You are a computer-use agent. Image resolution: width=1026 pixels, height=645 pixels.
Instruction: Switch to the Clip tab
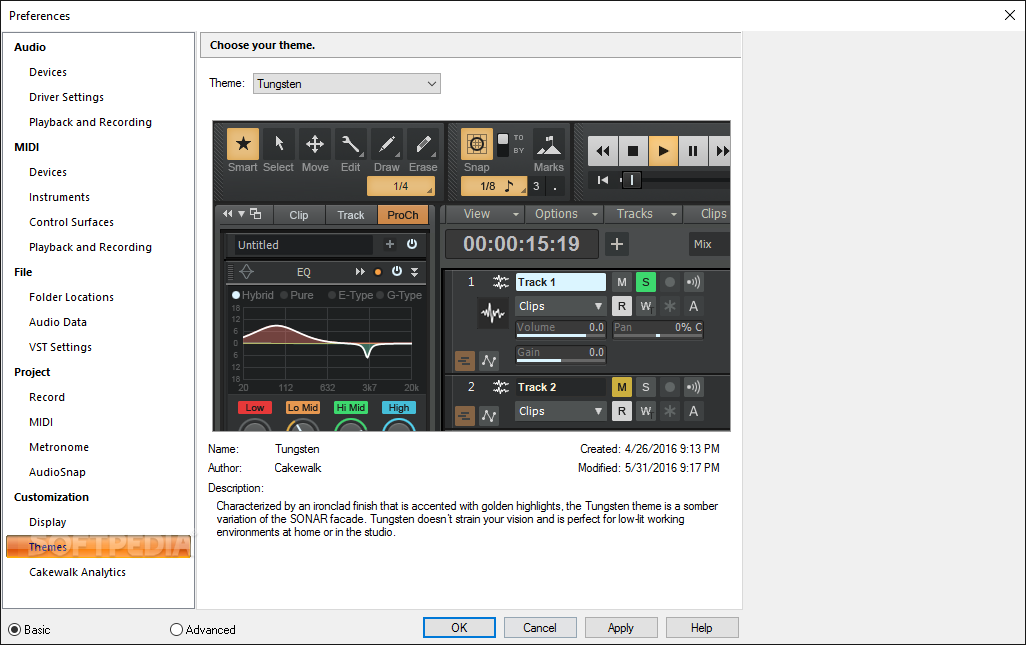[298, 215]
